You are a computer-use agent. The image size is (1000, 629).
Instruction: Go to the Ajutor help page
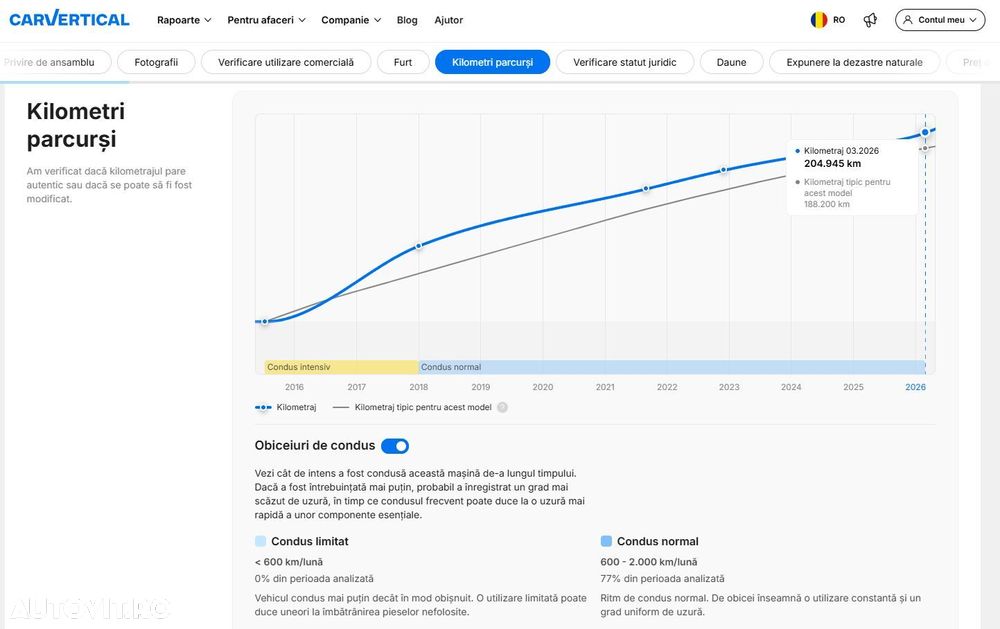[448, 20]
